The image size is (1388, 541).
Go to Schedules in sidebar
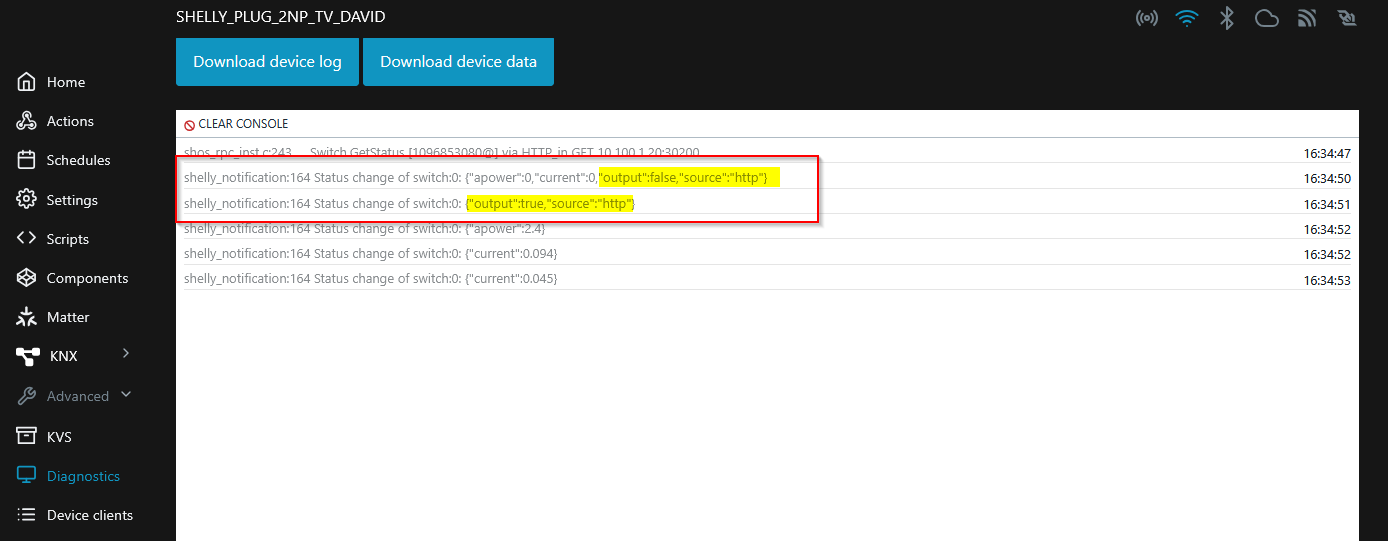[78, 160]
